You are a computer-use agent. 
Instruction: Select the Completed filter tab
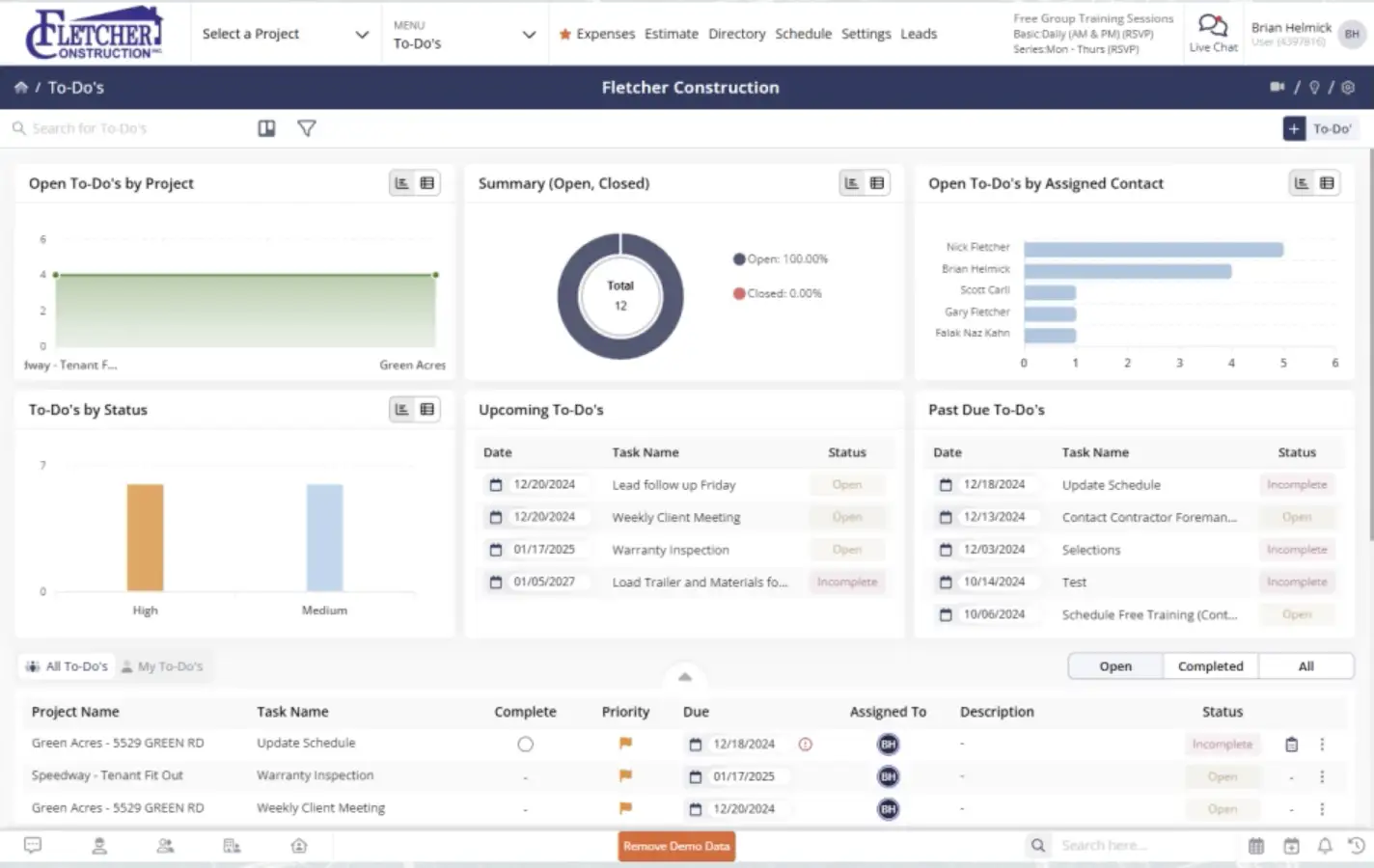1210,666
